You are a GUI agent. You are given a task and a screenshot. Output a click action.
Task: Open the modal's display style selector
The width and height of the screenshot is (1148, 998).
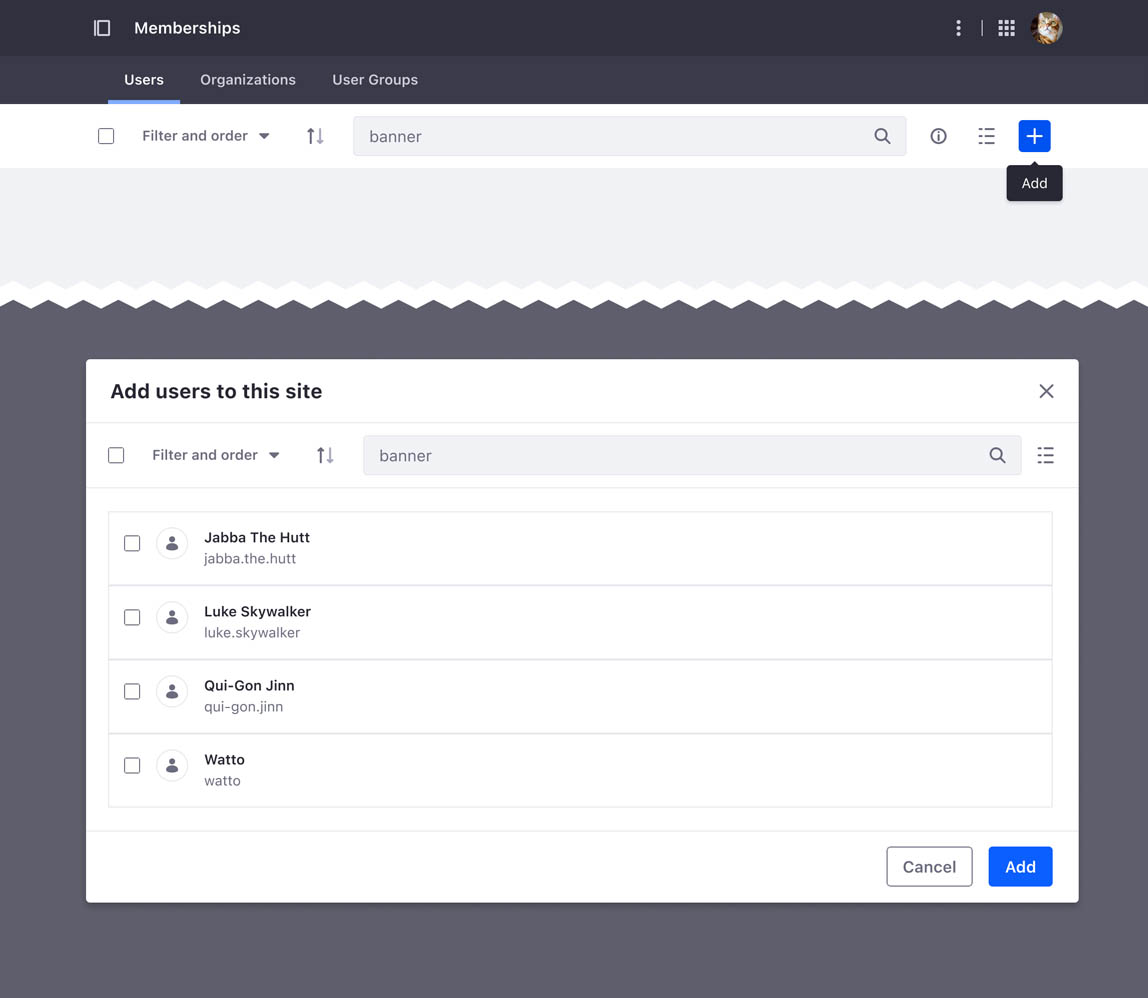1045,455
